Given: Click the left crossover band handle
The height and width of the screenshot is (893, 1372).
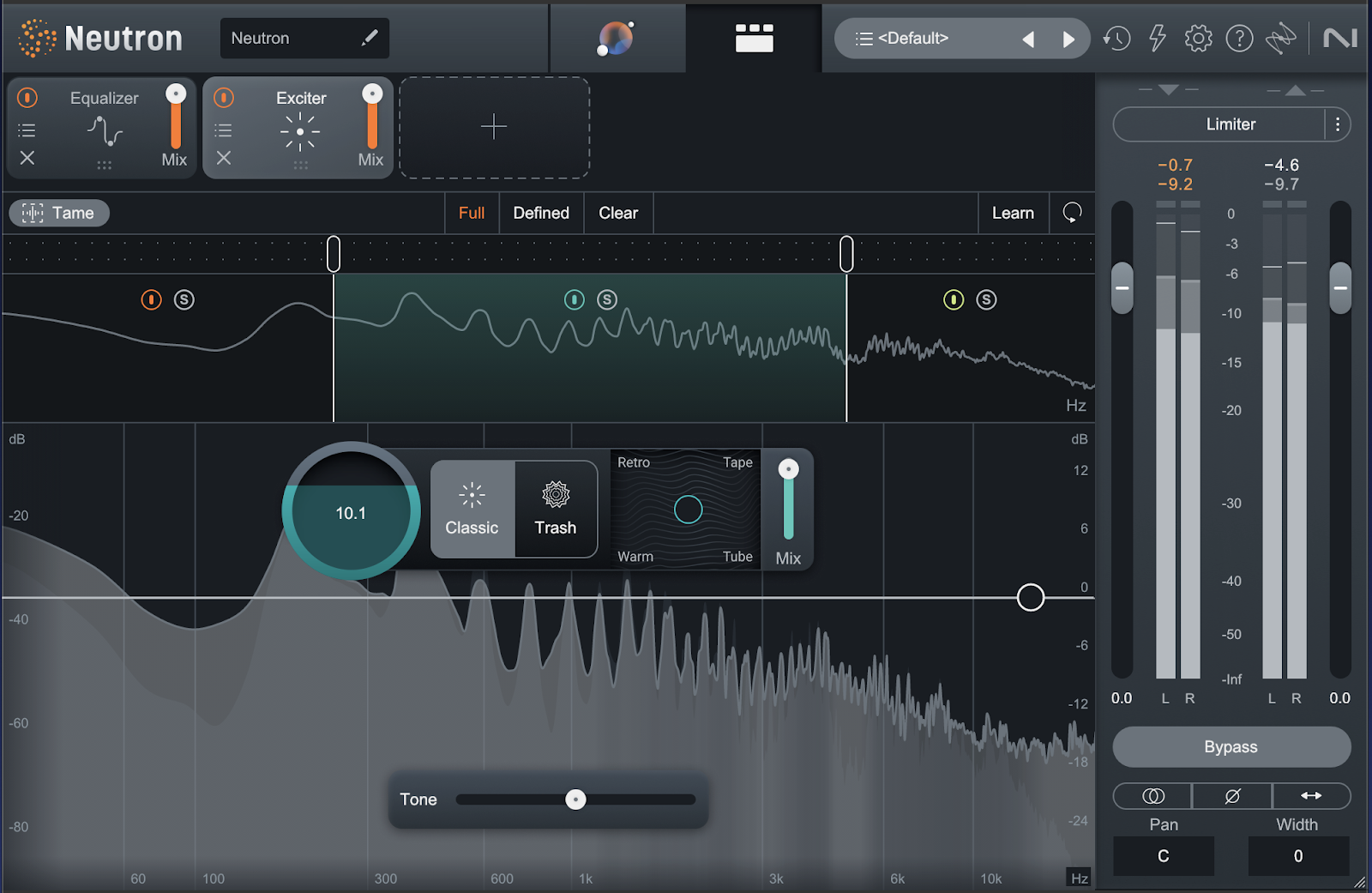Looking at the screenshot, I should pyautogui.click(x=334, y=254).
